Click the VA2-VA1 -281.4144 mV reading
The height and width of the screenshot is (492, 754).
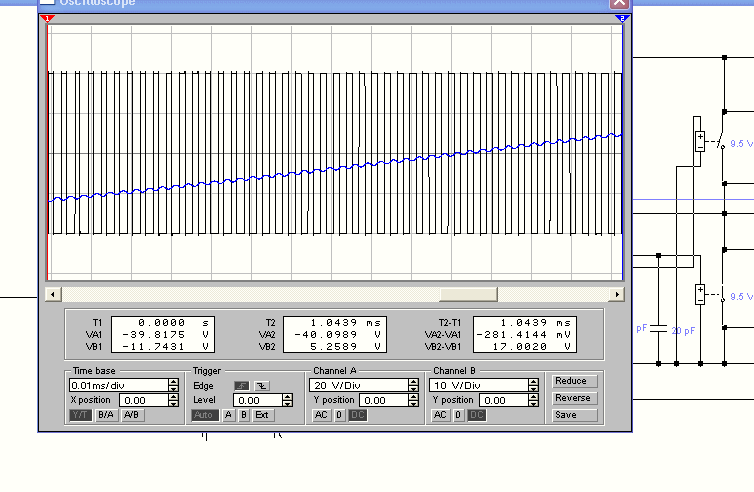[525, 334]
